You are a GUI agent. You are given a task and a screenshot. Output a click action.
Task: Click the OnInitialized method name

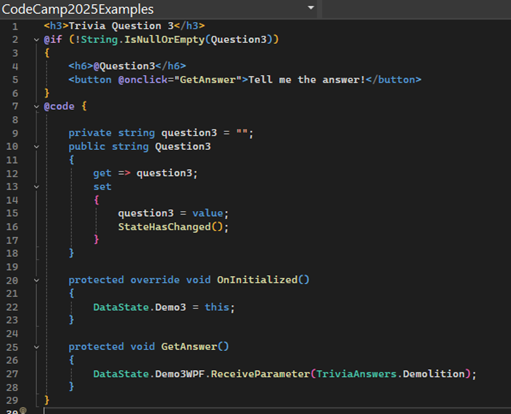257,280
